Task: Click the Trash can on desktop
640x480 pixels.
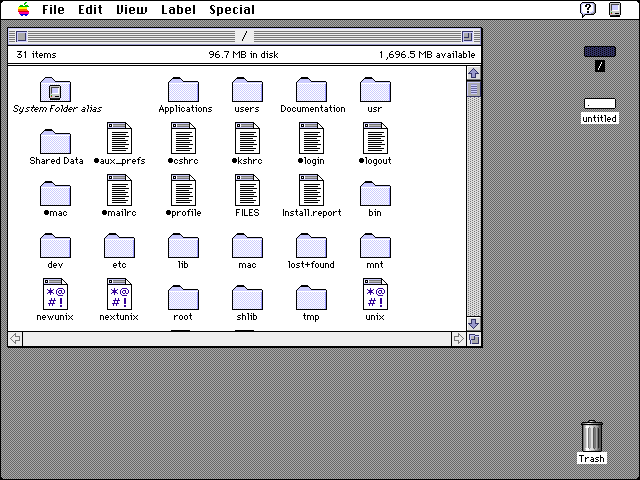Action: 592,436
